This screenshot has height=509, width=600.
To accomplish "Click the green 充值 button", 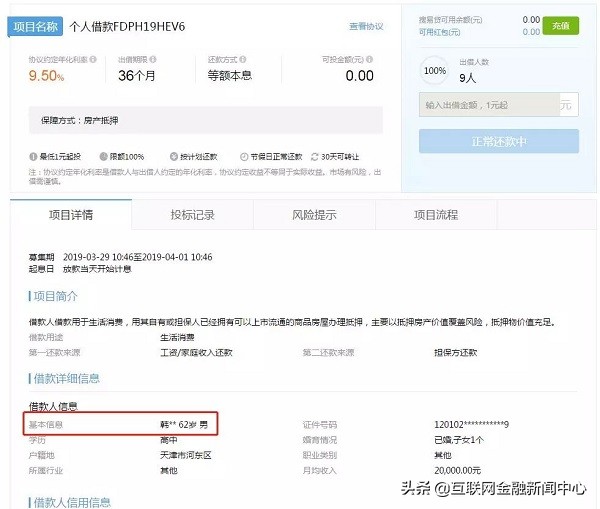I will (x=561, y=26).
